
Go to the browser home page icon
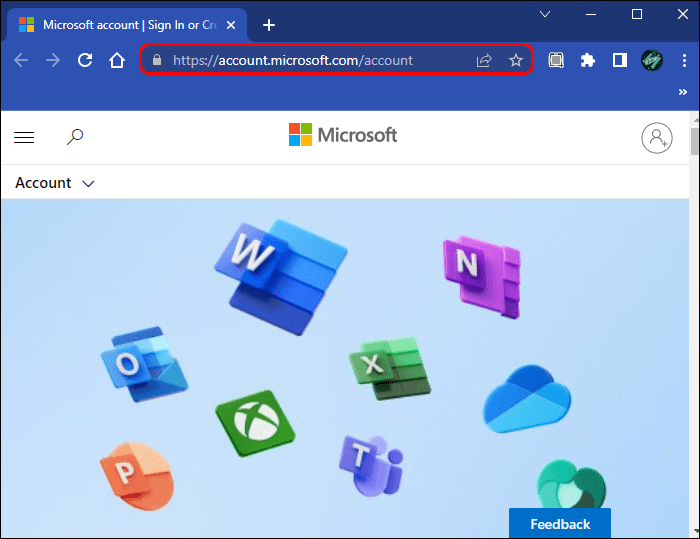[x=117, y=60]
